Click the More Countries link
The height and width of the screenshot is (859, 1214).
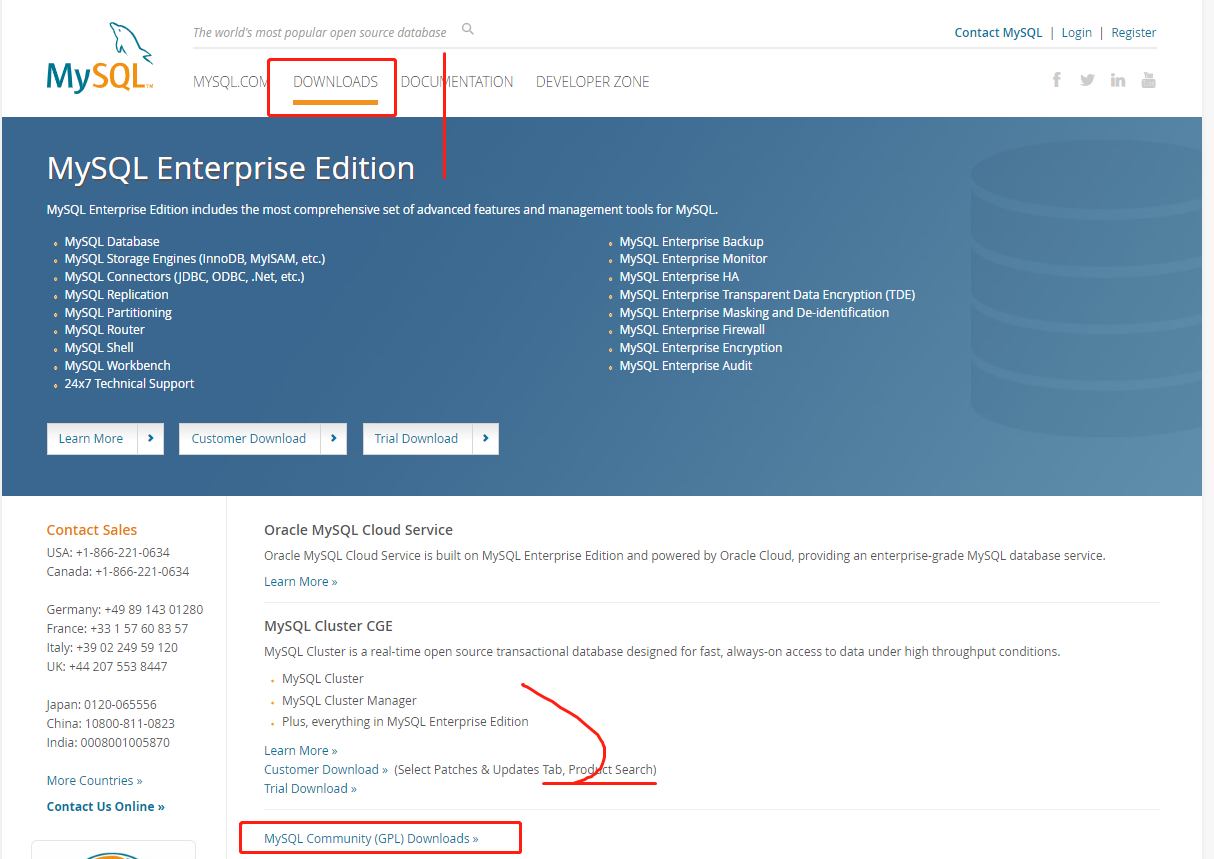pos(94,780)
